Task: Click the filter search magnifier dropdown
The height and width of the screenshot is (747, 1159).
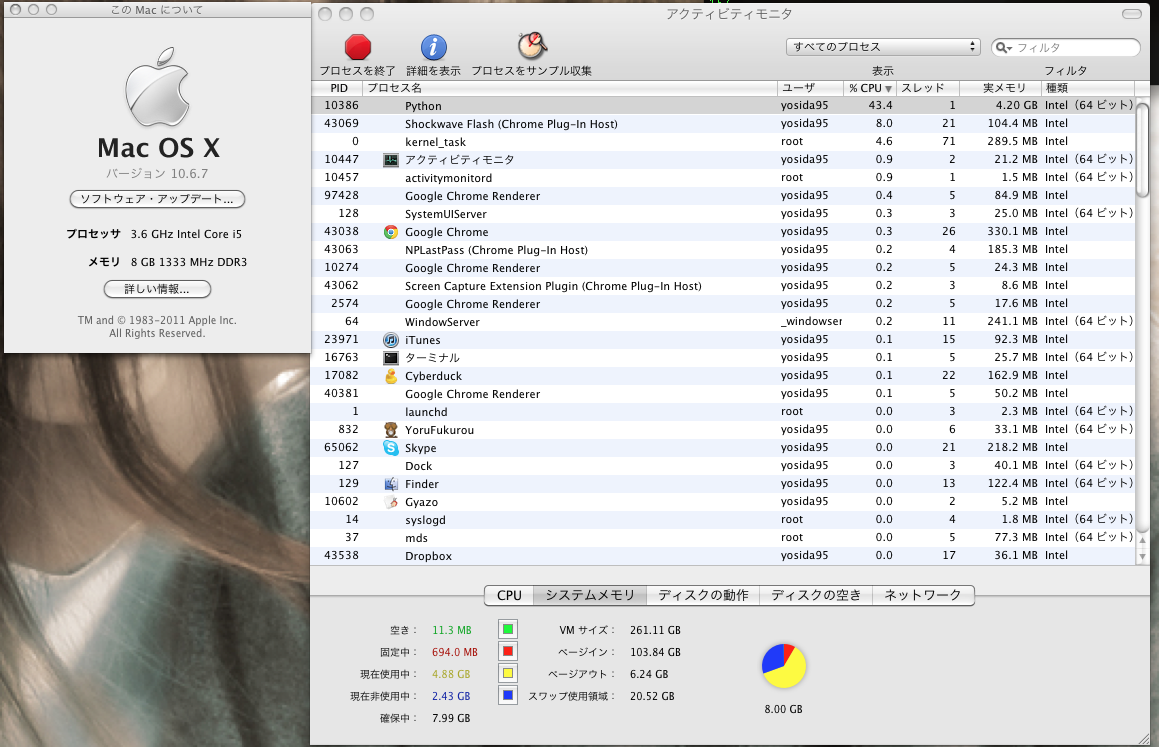Action: tap(1004, 48)
